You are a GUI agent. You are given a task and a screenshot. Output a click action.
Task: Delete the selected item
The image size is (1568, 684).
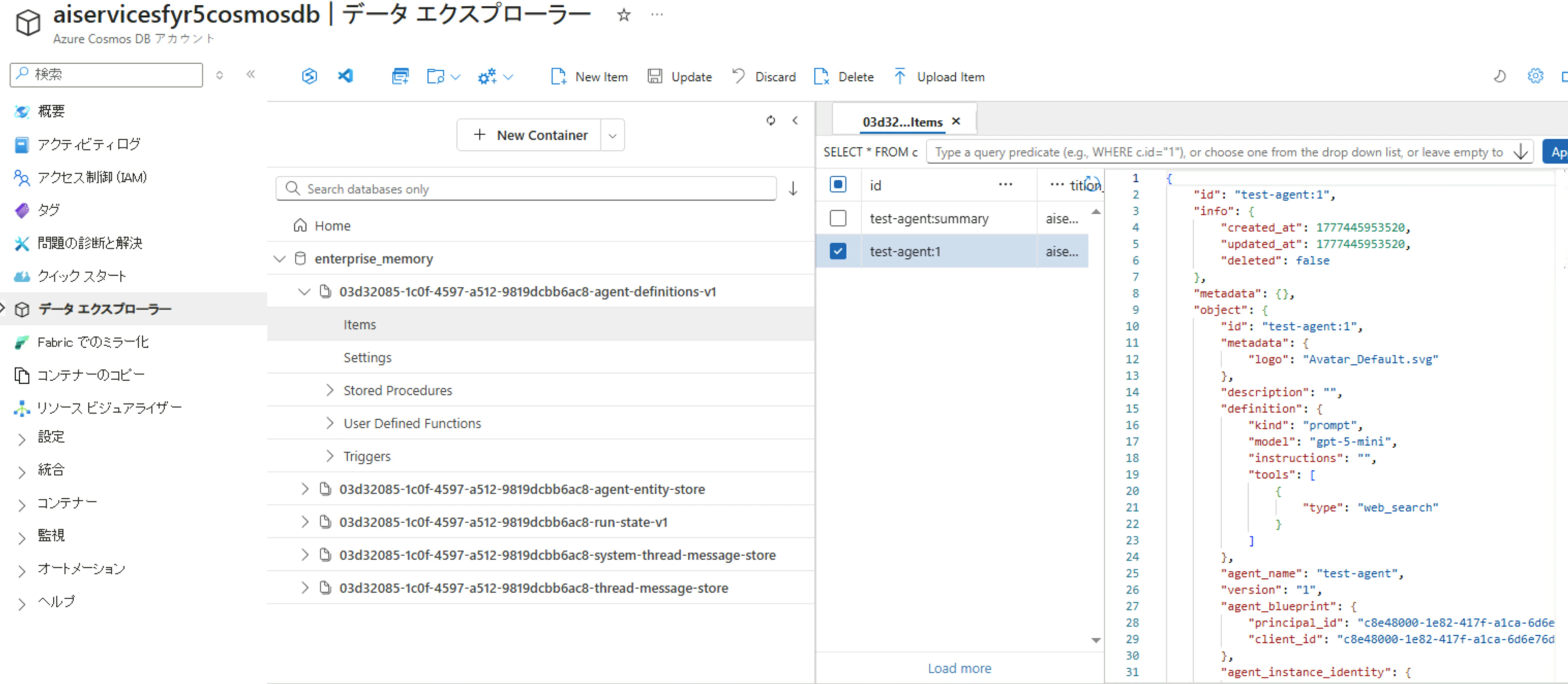pos(844,77)
